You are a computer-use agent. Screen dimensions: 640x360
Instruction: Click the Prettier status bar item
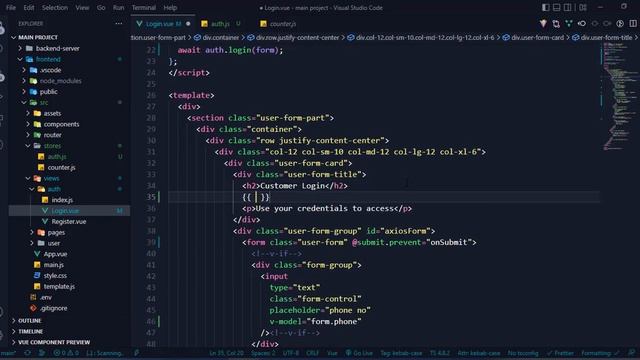560,353
